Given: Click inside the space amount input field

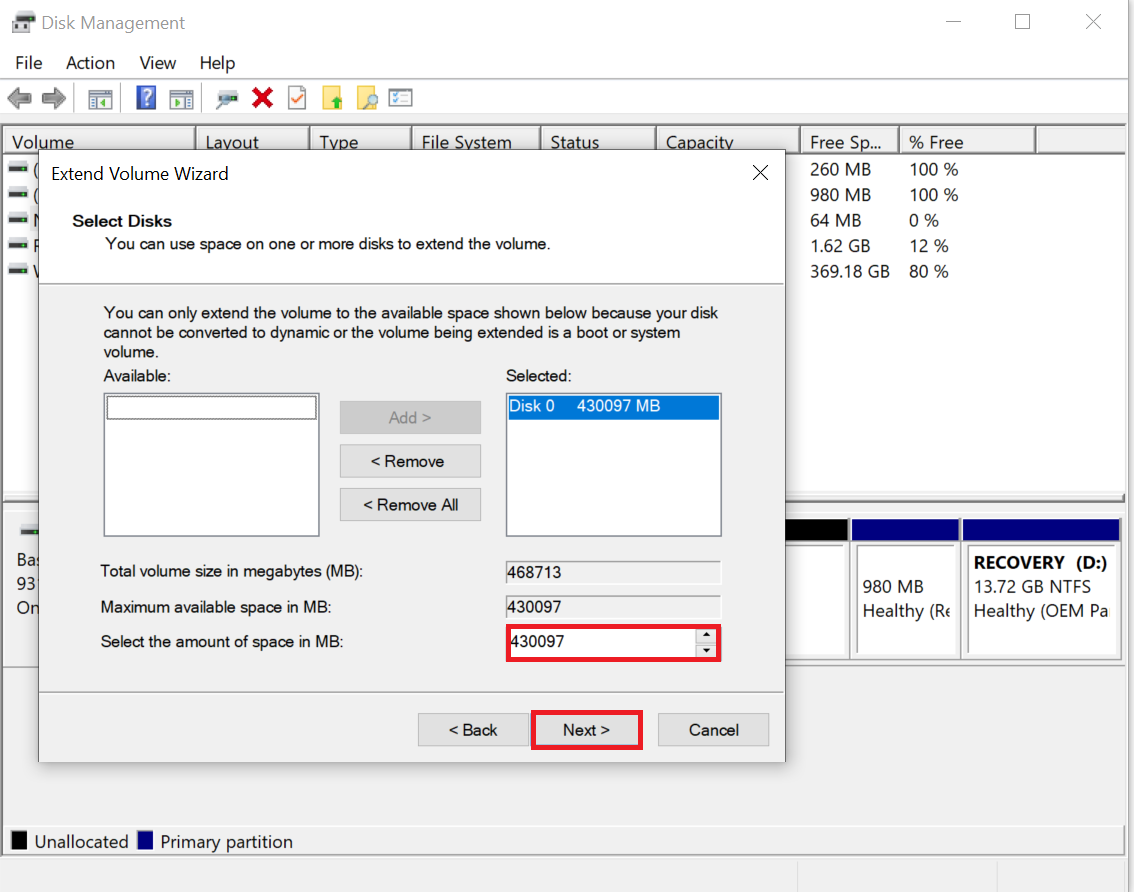Looking at the screenshot, I should [x=590, y=642].
